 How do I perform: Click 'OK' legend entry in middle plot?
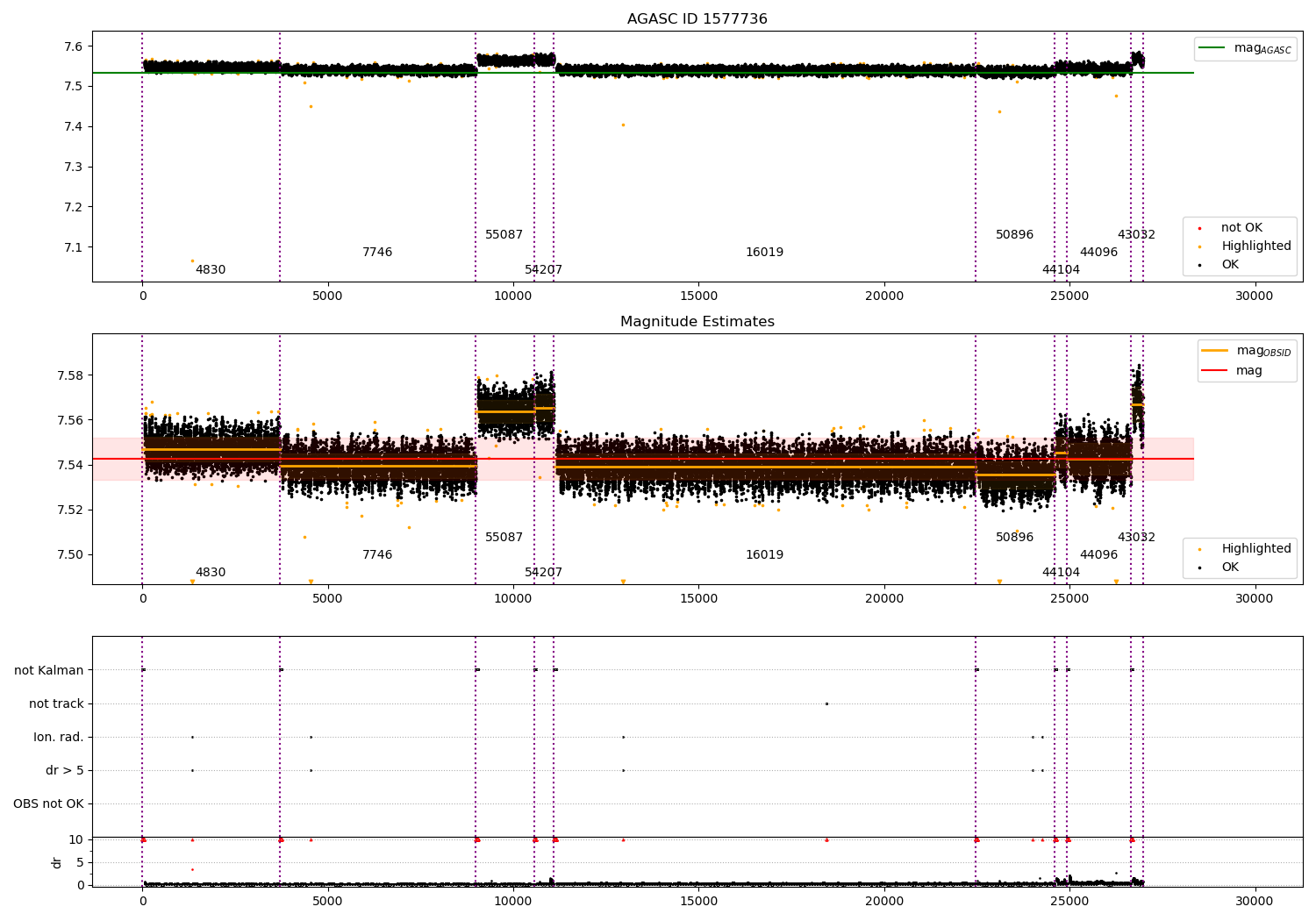(x=1219, y=568)
